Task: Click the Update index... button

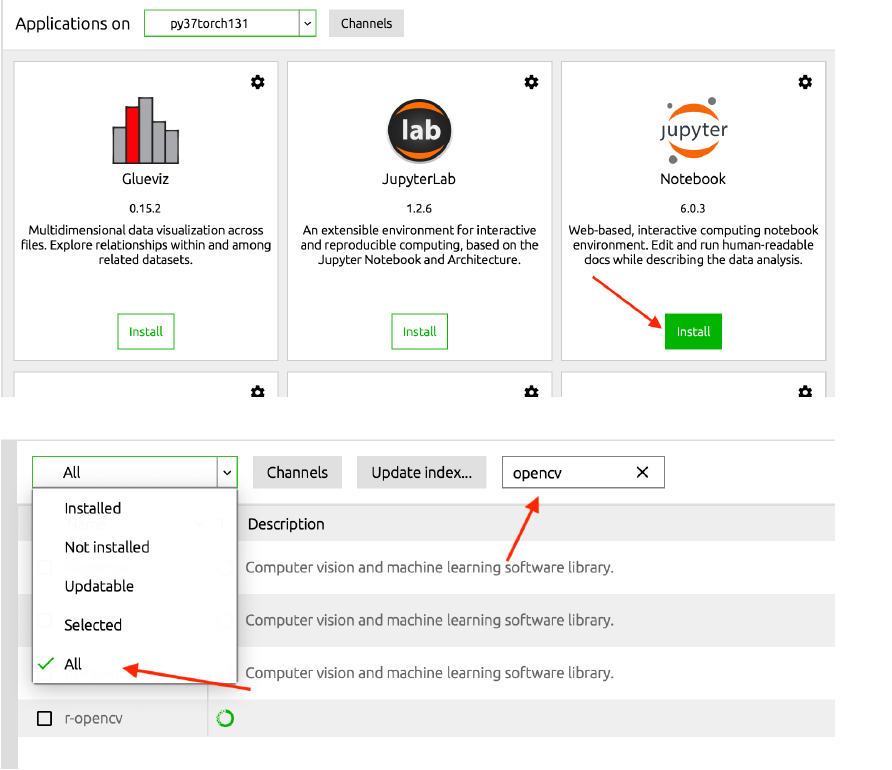Action: (422, 472)
